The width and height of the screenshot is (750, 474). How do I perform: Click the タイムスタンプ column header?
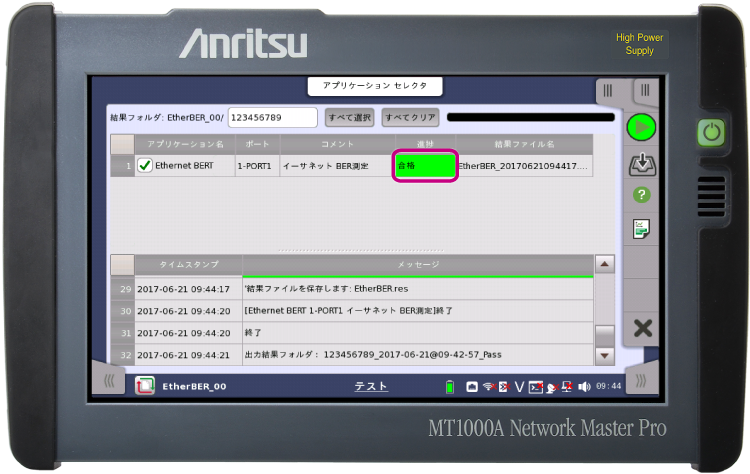(x=188, y=264)
